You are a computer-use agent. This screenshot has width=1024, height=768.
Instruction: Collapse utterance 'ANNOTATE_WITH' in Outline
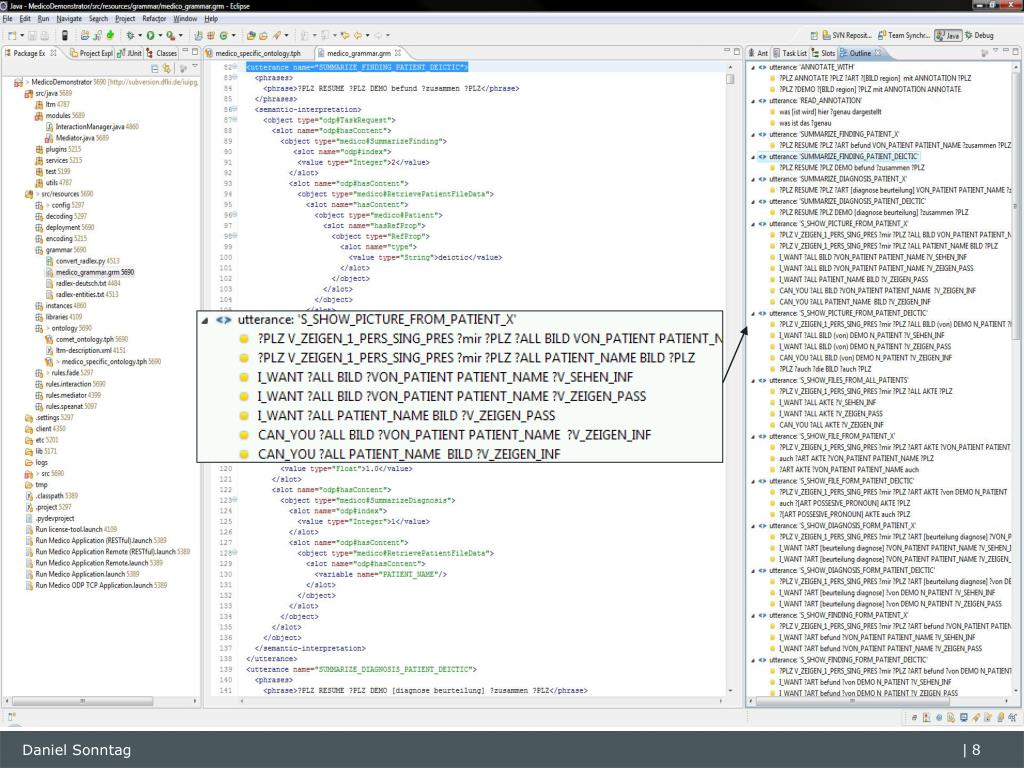[x=752, y=67]
